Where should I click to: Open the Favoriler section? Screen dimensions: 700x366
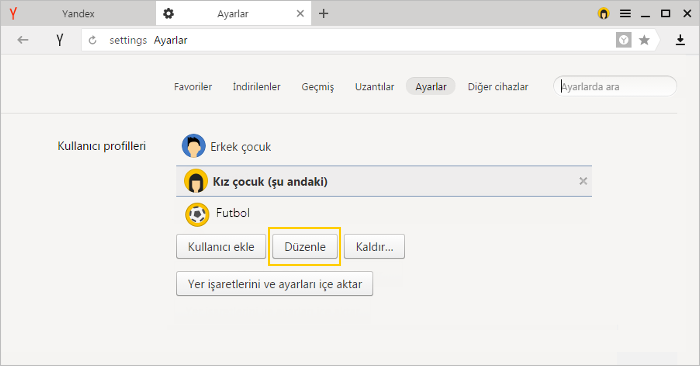click(193, 87)
